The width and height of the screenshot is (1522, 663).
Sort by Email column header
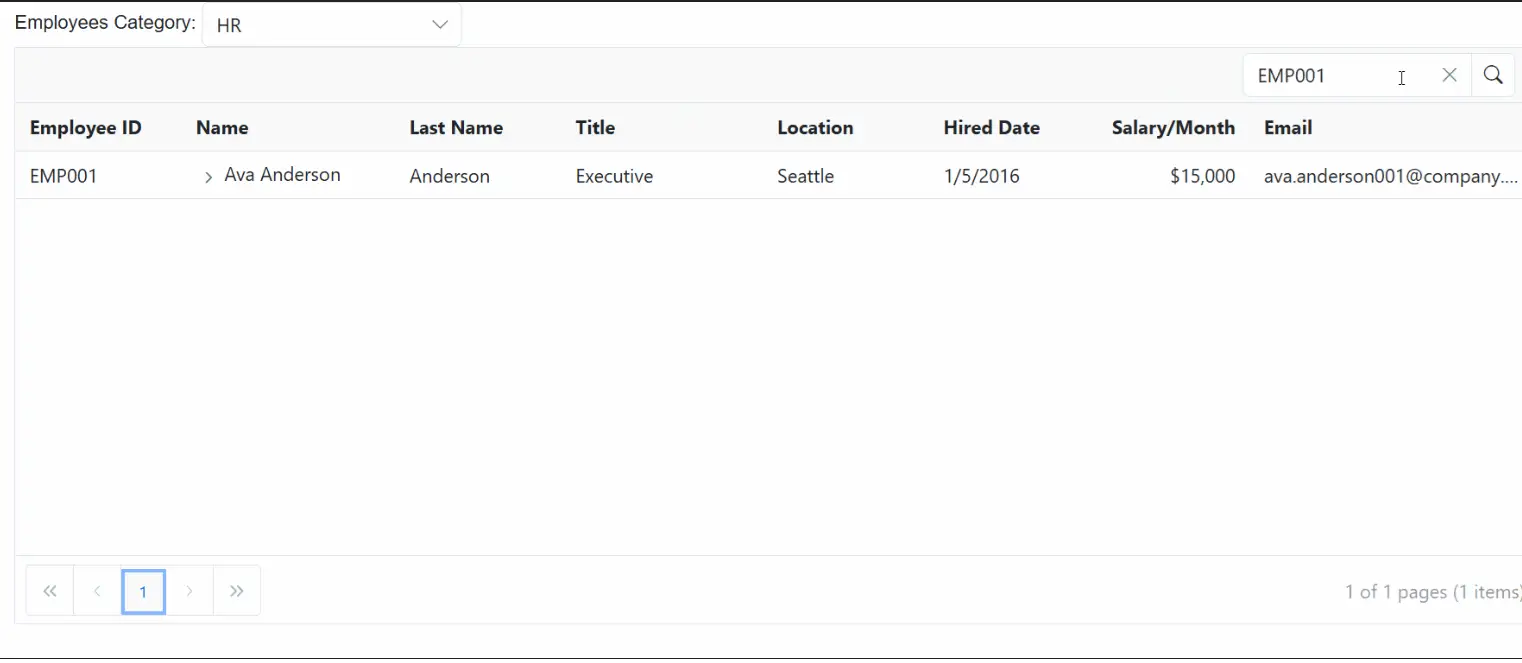[x=1288, y=128]
